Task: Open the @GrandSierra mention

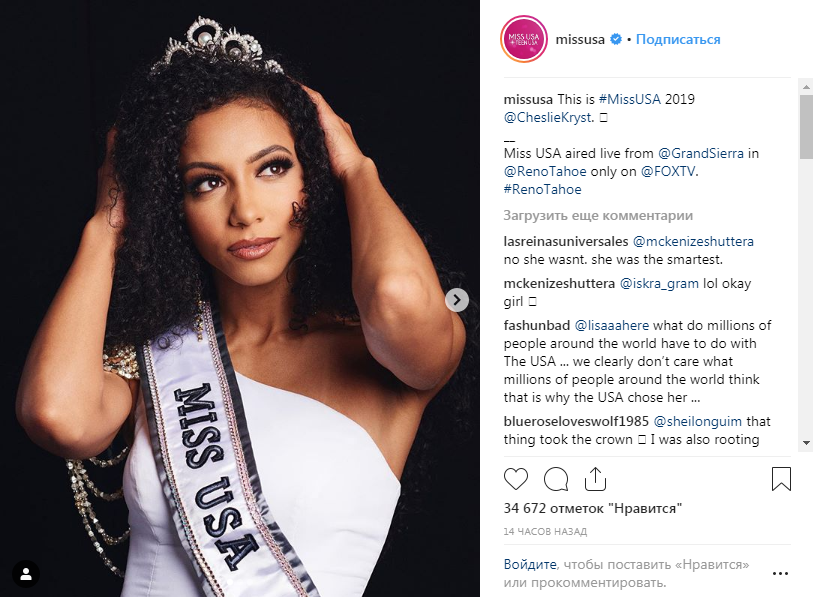Action: click(x=700, y=154)
